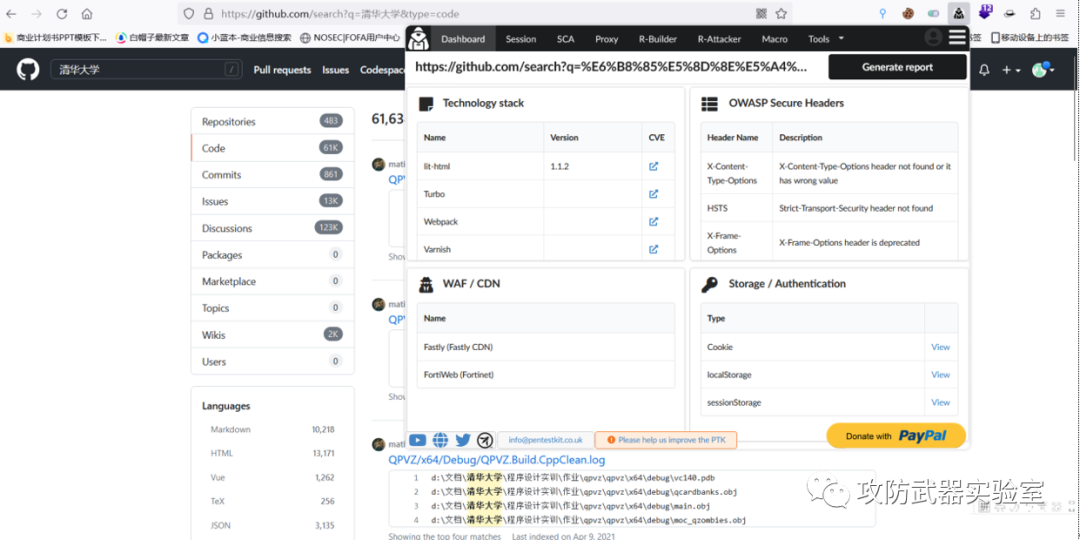The height and width of the screenshot is (540, 1080).
Task: Reload the page with the refresh icon
Action: (x=61, y=14)
